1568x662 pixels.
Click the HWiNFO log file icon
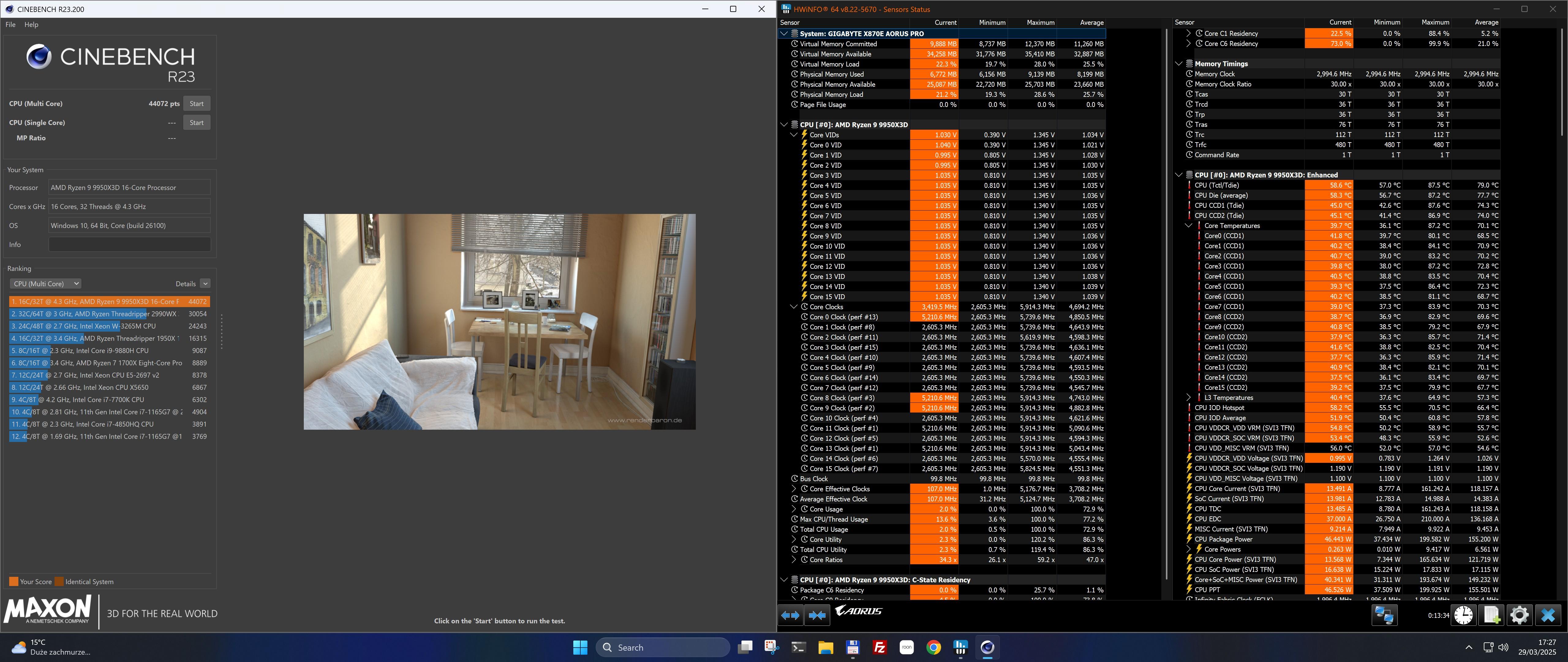pyautogui.click(x=1491, y=615)
